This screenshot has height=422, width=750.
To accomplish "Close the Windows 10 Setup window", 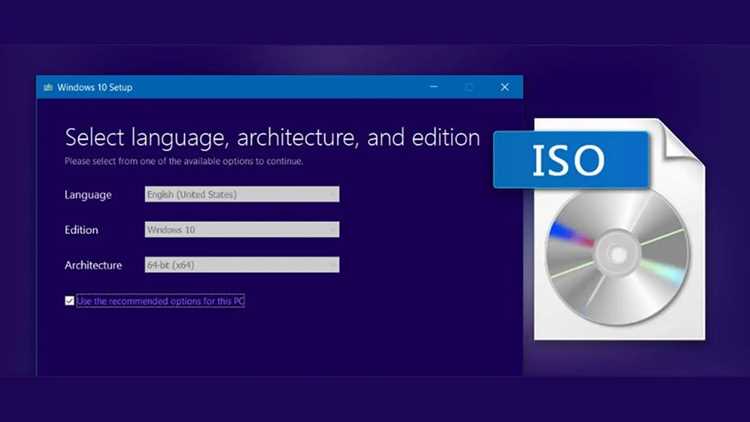I will [x=505, y=87].
